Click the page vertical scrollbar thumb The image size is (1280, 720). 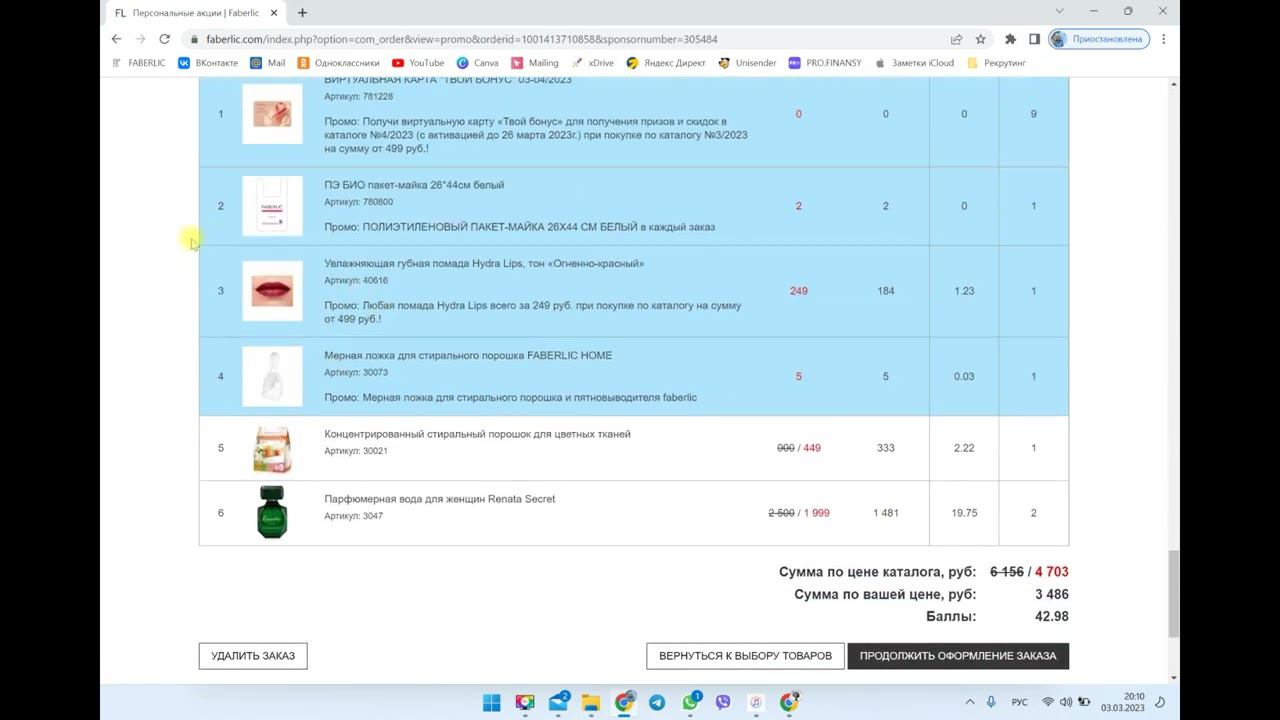pos(1174,592)
